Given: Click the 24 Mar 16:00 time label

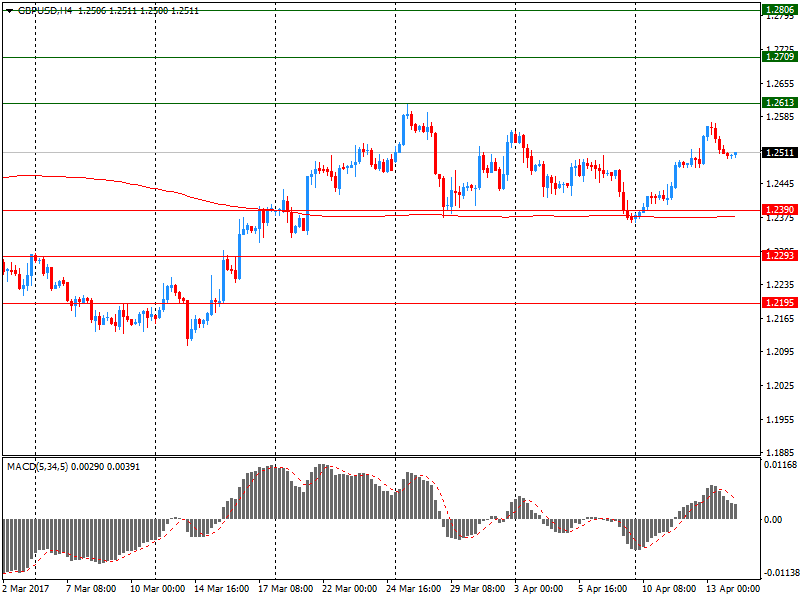Looking at the screenshot, I should click(x=414, y=589).
